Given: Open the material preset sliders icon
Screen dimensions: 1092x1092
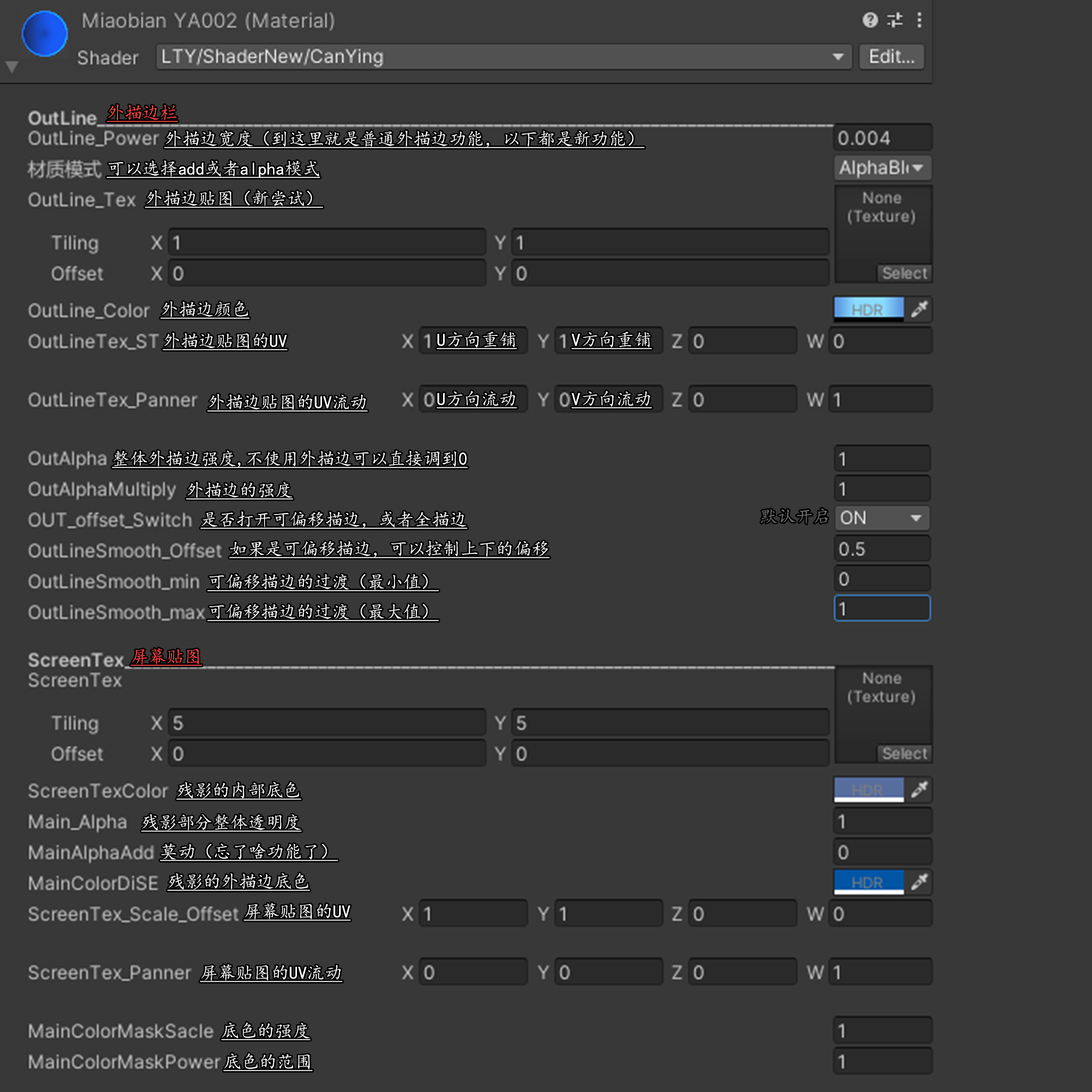Looking at the screenshot, I should [895, 20].
